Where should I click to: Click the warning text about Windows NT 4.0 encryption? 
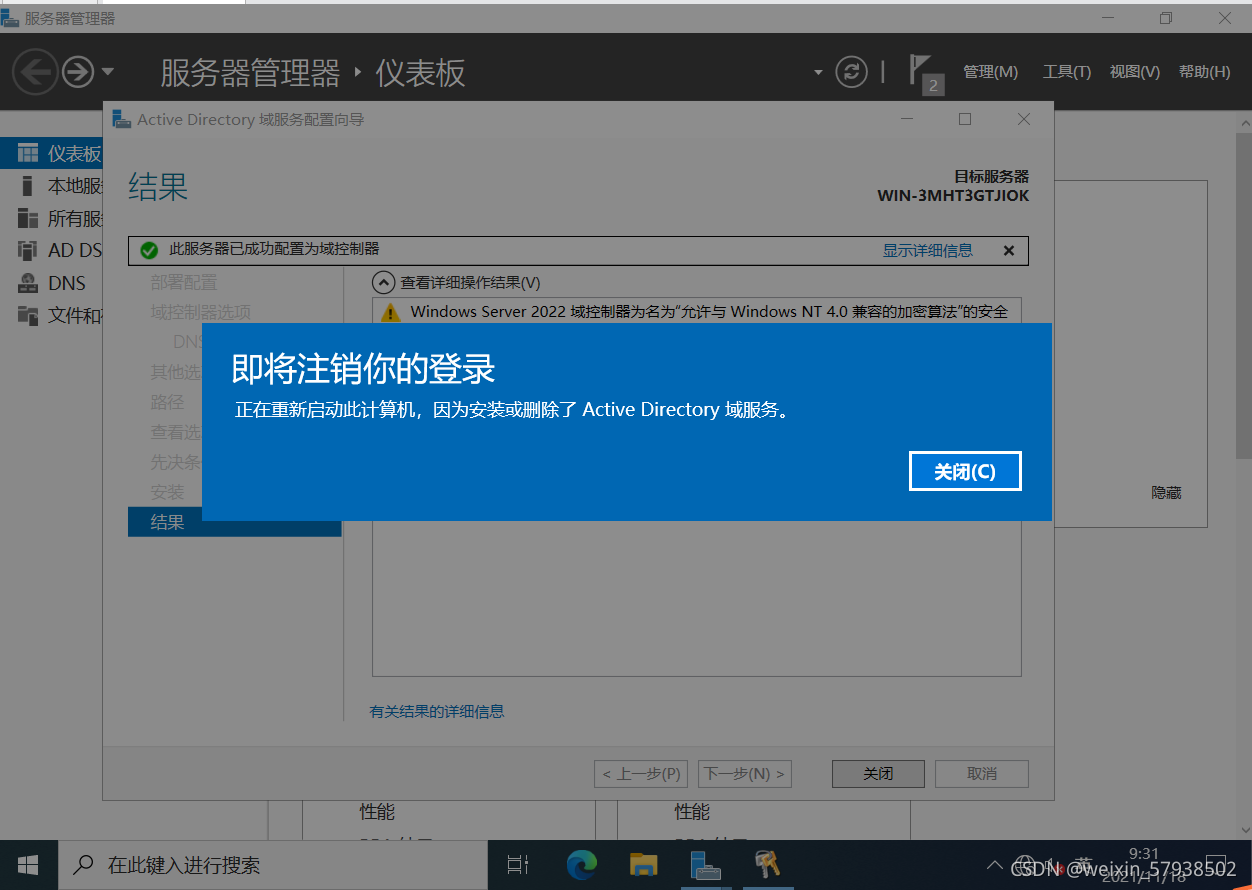(x=709, y=312)
